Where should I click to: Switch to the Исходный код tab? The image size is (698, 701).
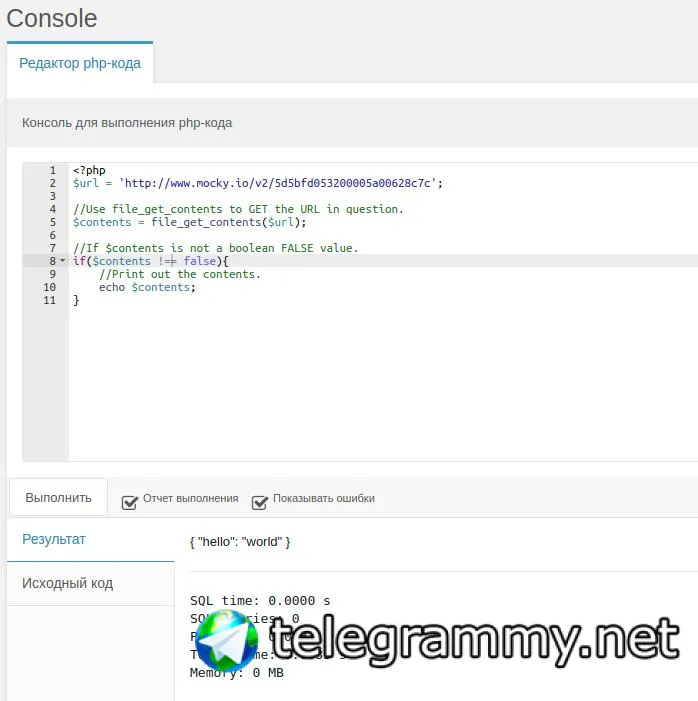(91, 583)
